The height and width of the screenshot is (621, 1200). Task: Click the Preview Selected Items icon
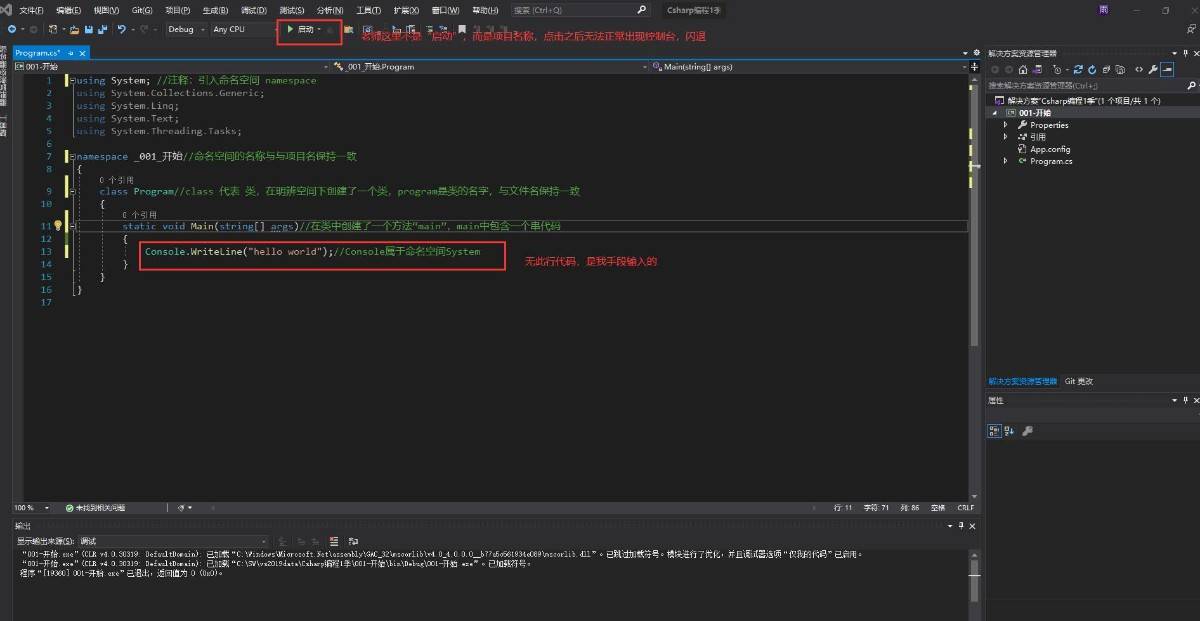tap(1167, 69)
